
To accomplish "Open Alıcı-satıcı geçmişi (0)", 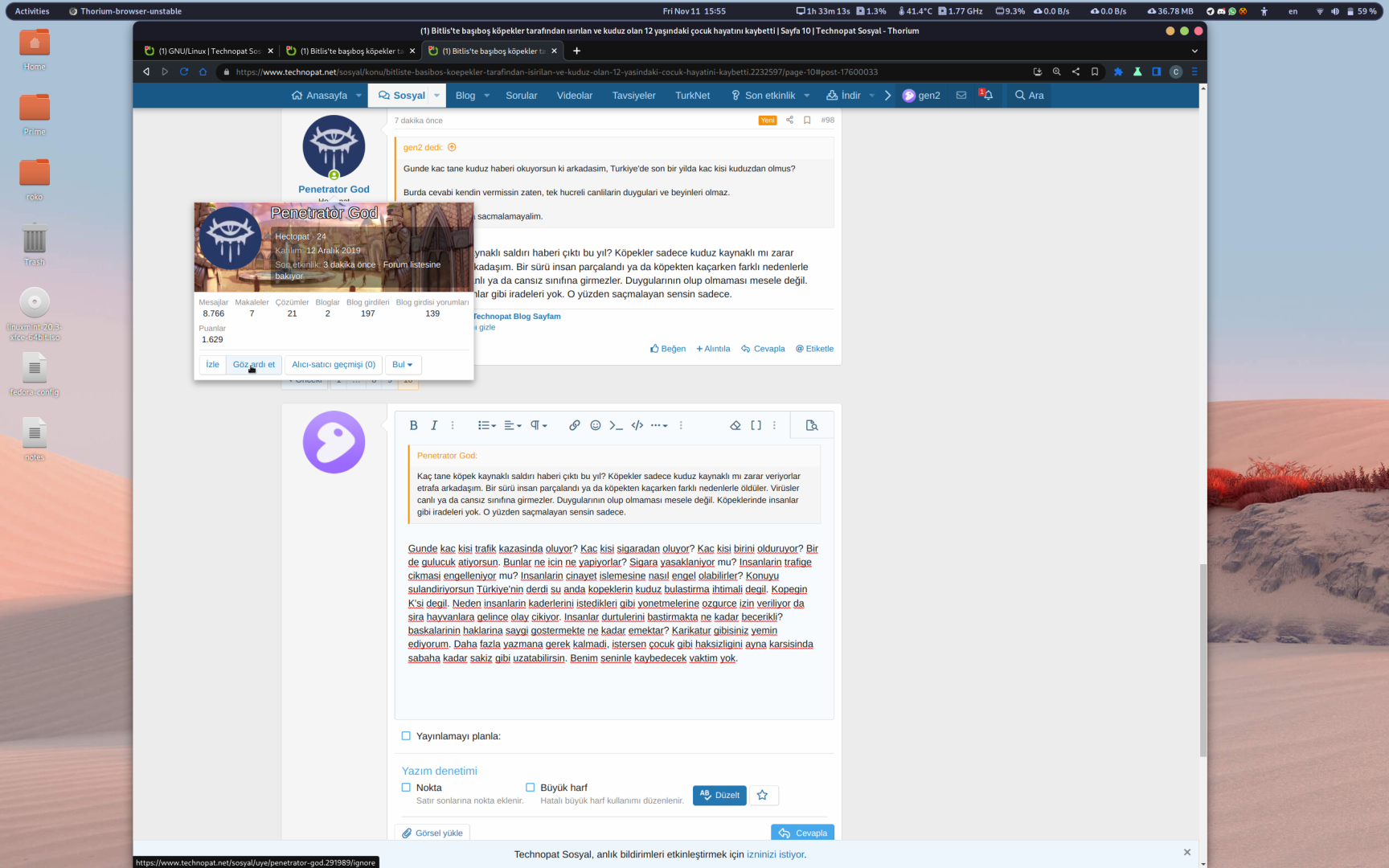I will click(334, 365).
